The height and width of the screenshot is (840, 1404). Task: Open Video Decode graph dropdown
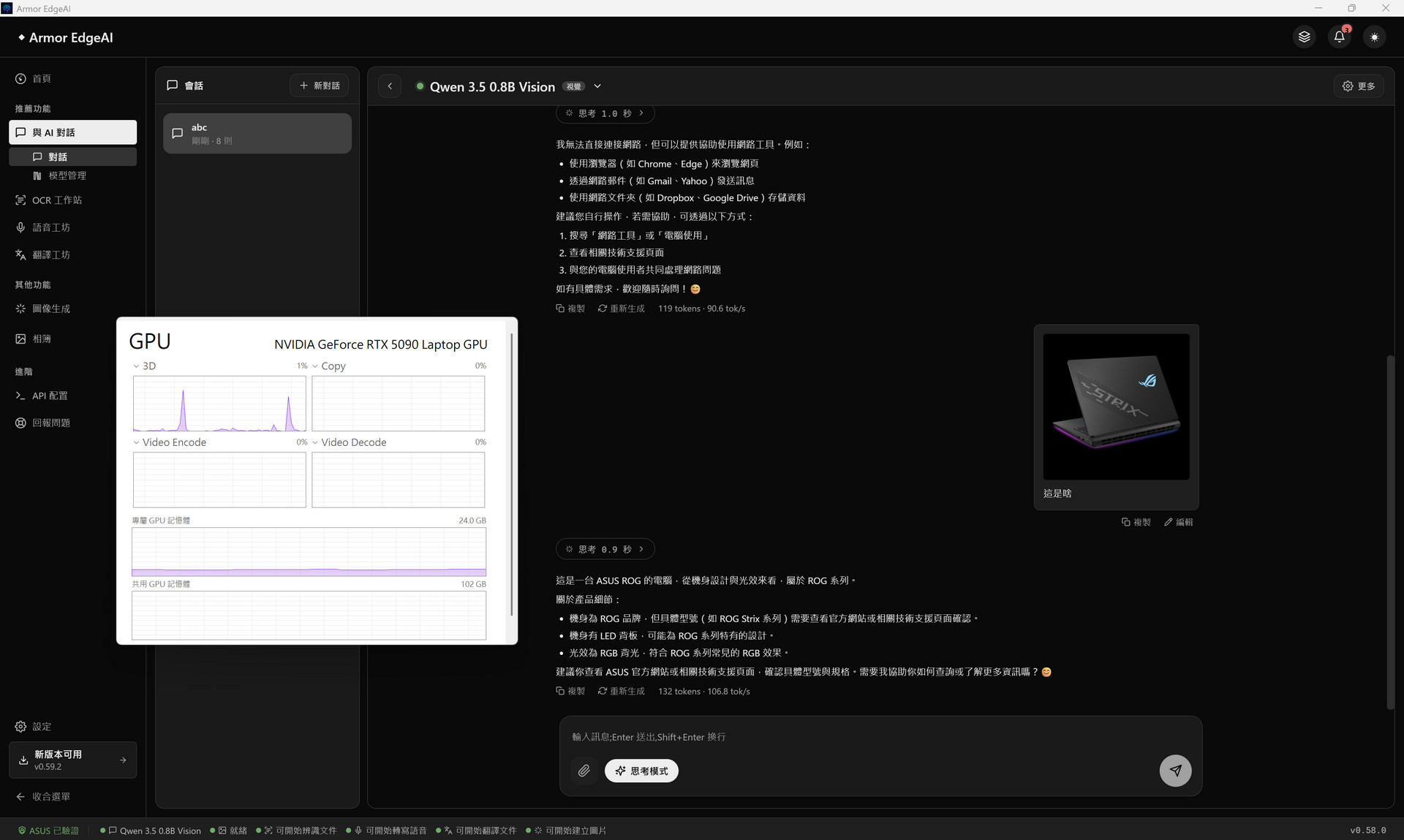tap(315, 442)
